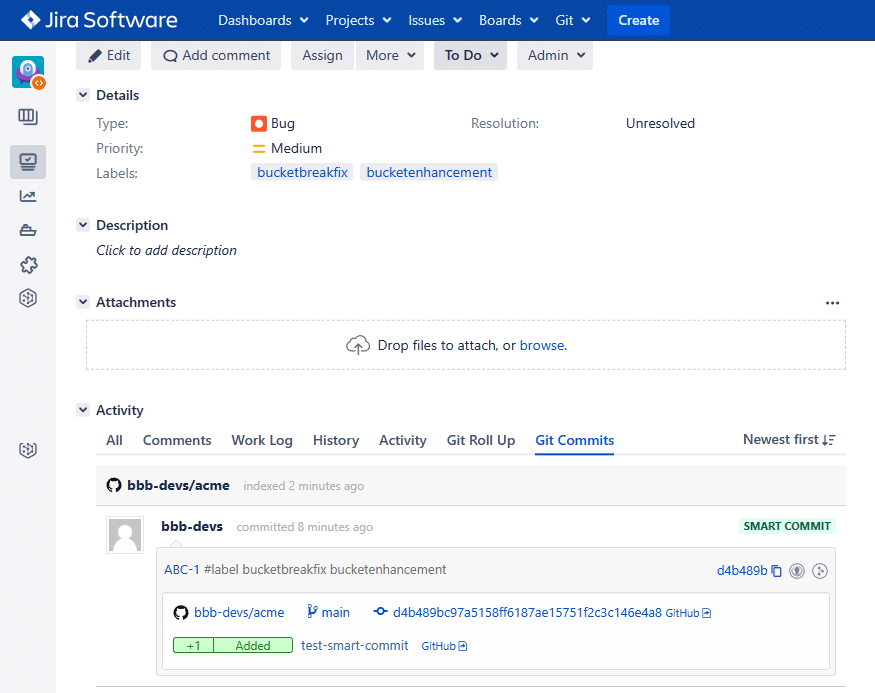Copy commit hash d4b489b icon
This screenshot has height=693, width=875.
(776, 571)
